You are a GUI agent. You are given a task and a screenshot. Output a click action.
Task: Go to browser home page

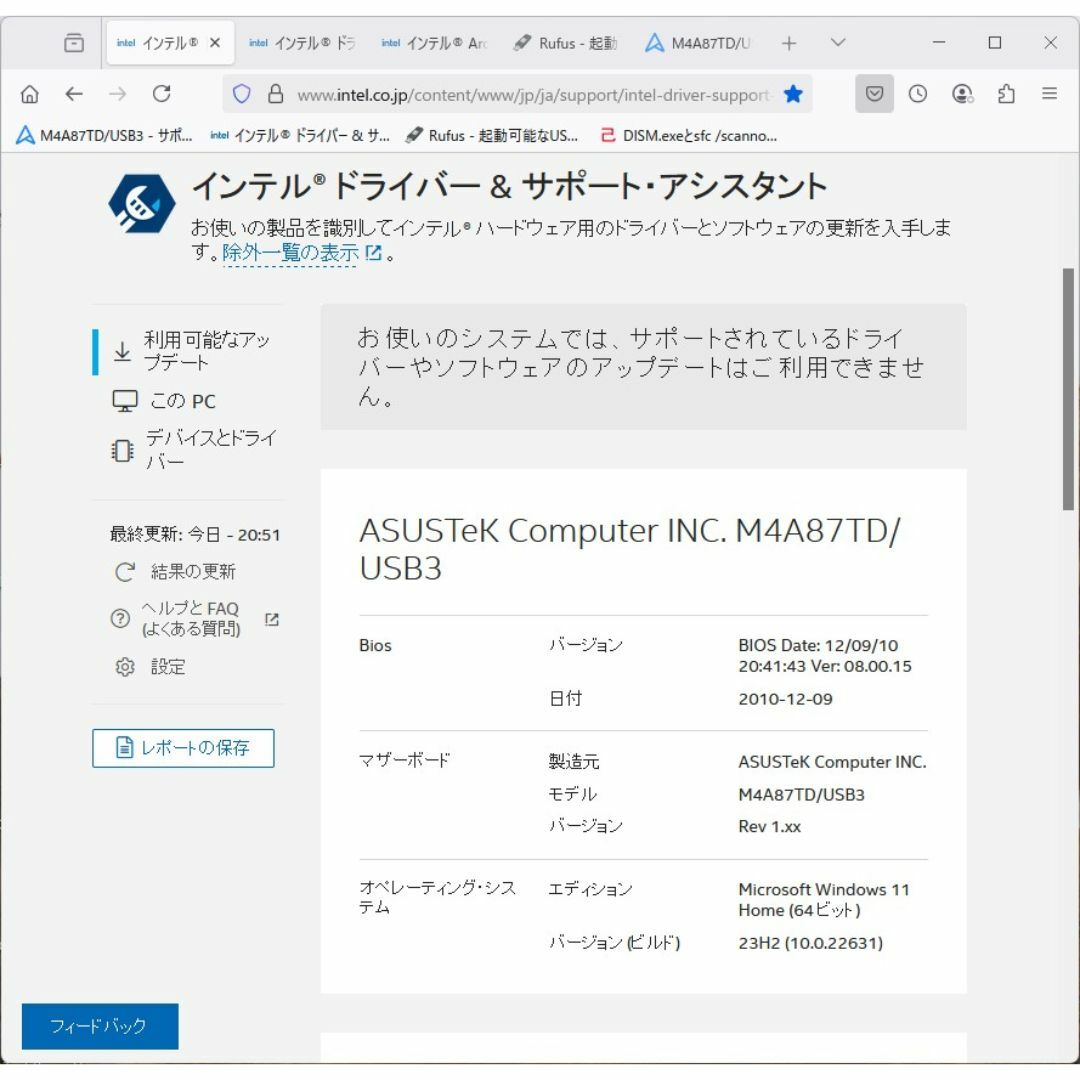click(x=30, y=94)
